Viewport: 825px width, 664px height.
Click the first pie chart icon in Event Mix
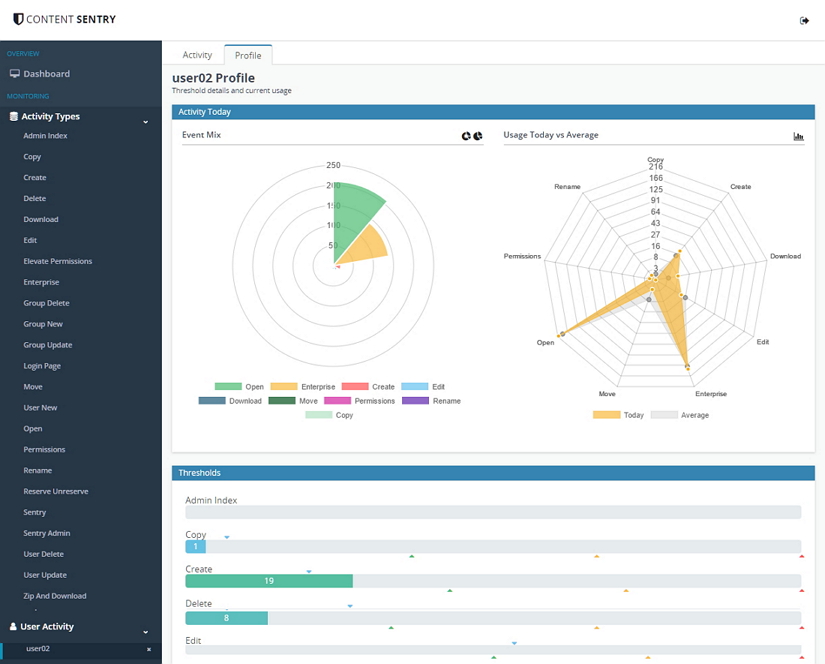tap(466, 136)
